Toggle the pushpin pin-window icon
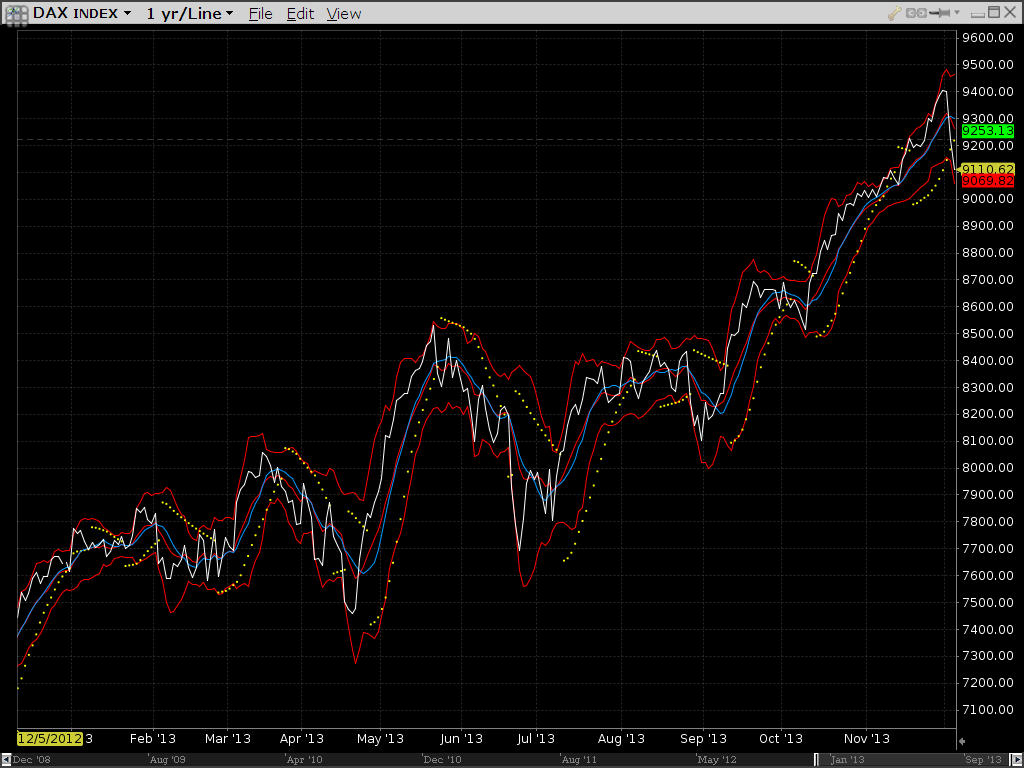 (x=940, y=12)
